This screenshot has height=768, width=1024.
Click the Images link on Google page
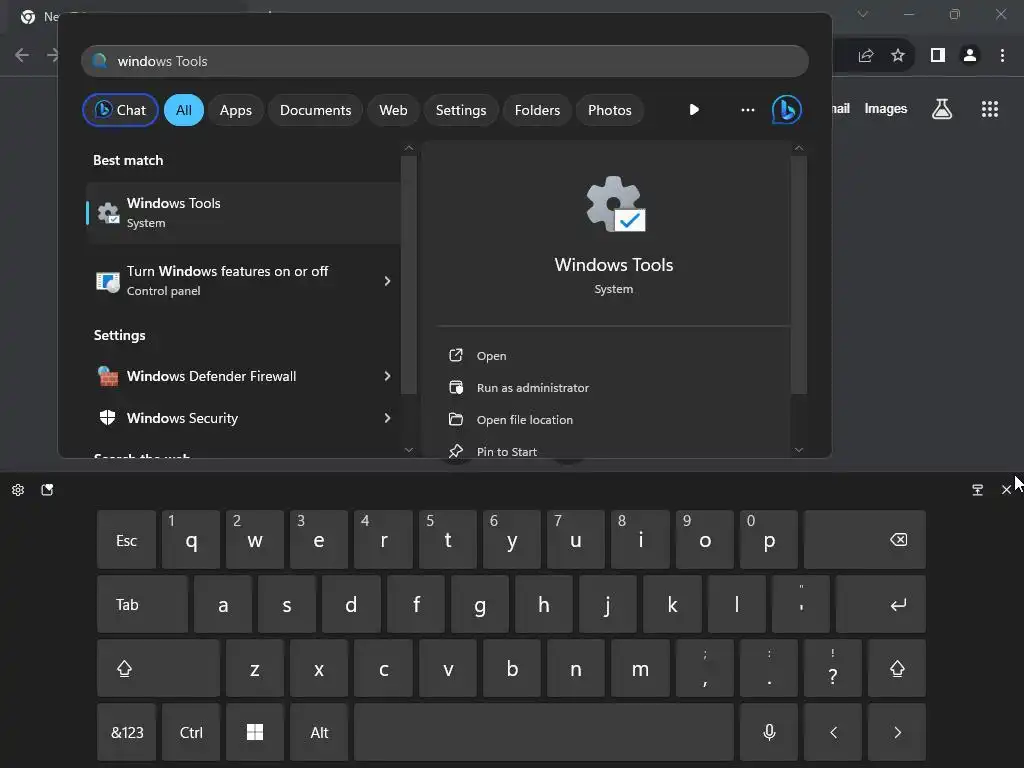pos(886,109)
